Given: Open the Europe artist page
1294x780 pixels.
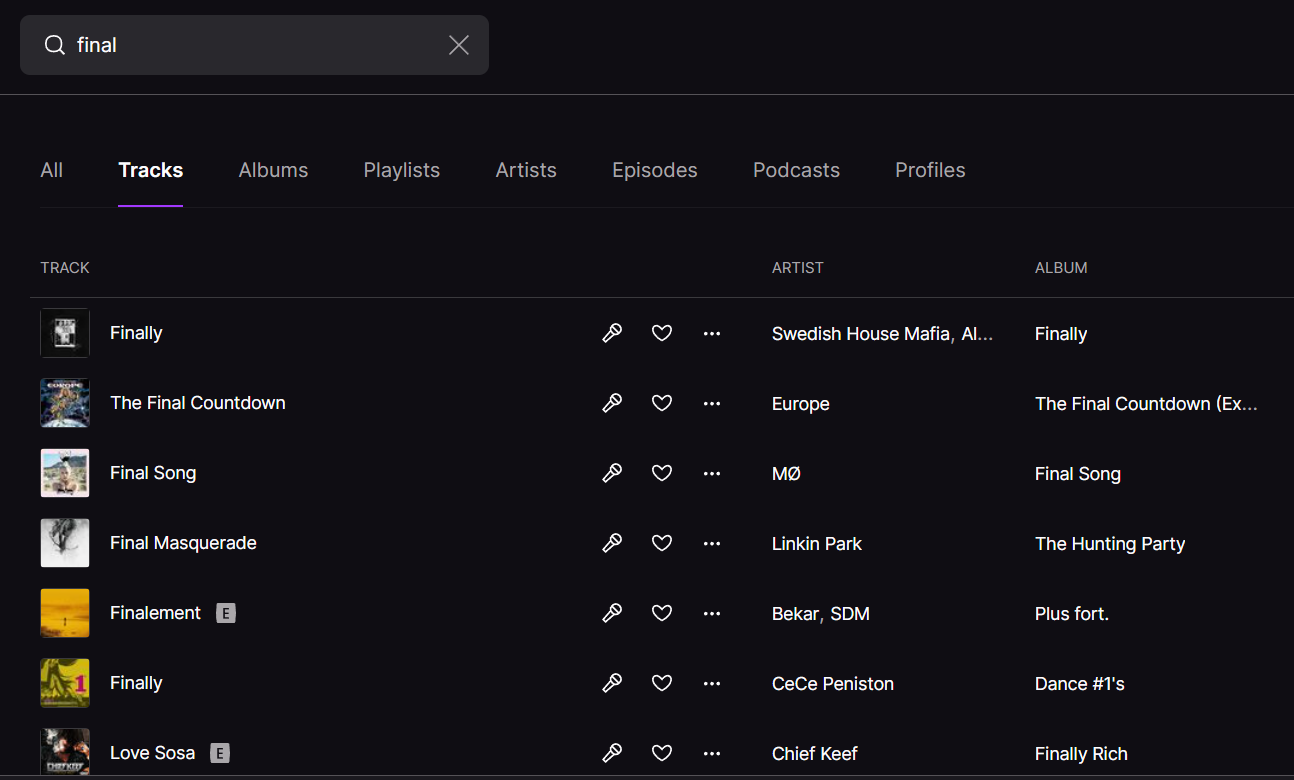Looking at the screenshot, I should coord(801,404).
